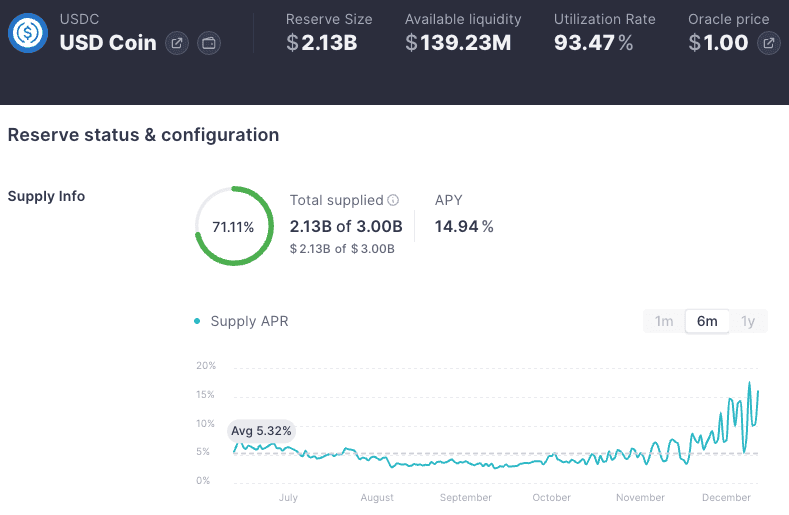Viewport: 789px width, 515px height.
Task: Click the USDC coin logo
Action: pyautogui.click(x=28, y=33)
